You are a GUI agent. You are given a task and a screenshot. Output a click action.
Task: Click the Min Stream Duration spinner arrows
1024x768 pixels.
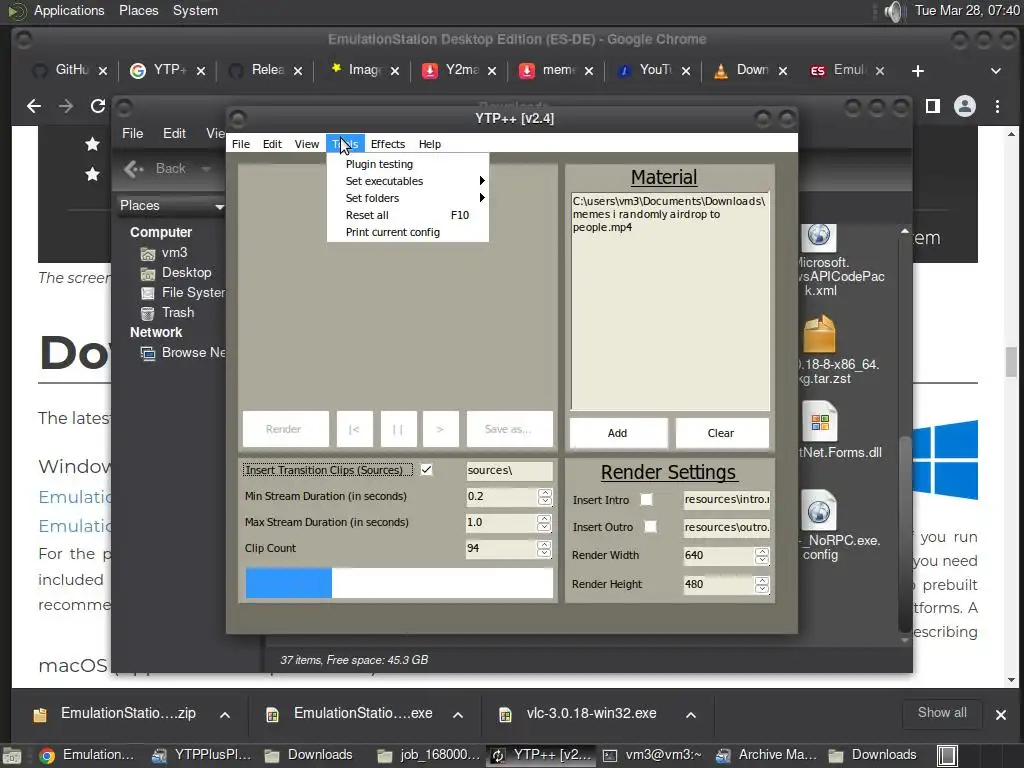pos(545,496)
